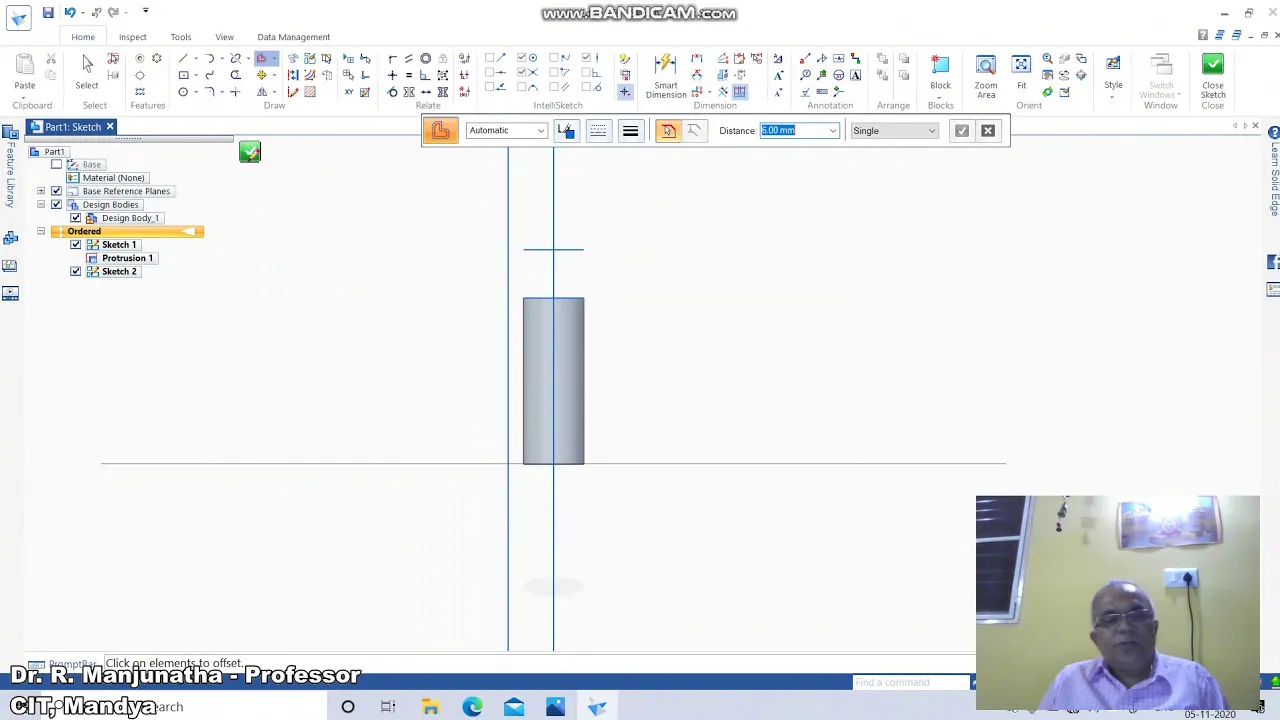Activate the Line drawing tool

[183, 58]
